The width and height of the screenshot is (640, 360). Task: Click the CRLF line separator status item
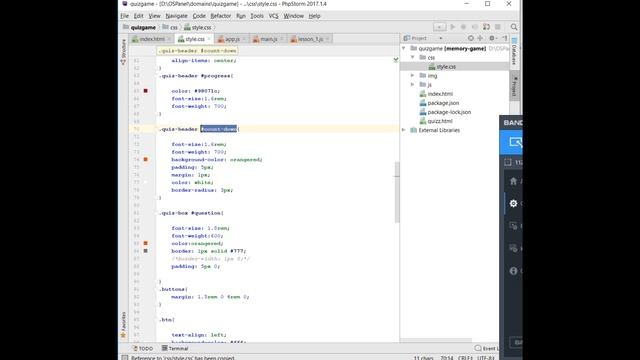tap(465, 358)
